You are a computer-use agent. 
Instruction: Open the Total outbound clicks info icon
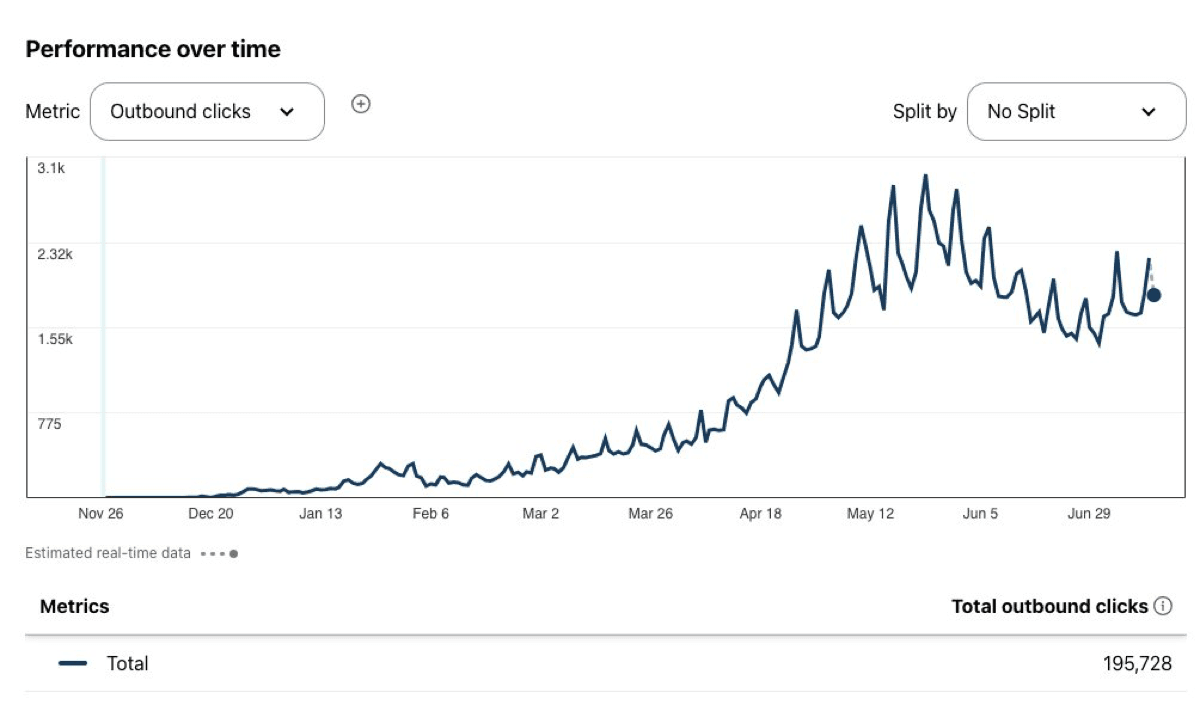pyautogui.click(x=1163, y=606)
